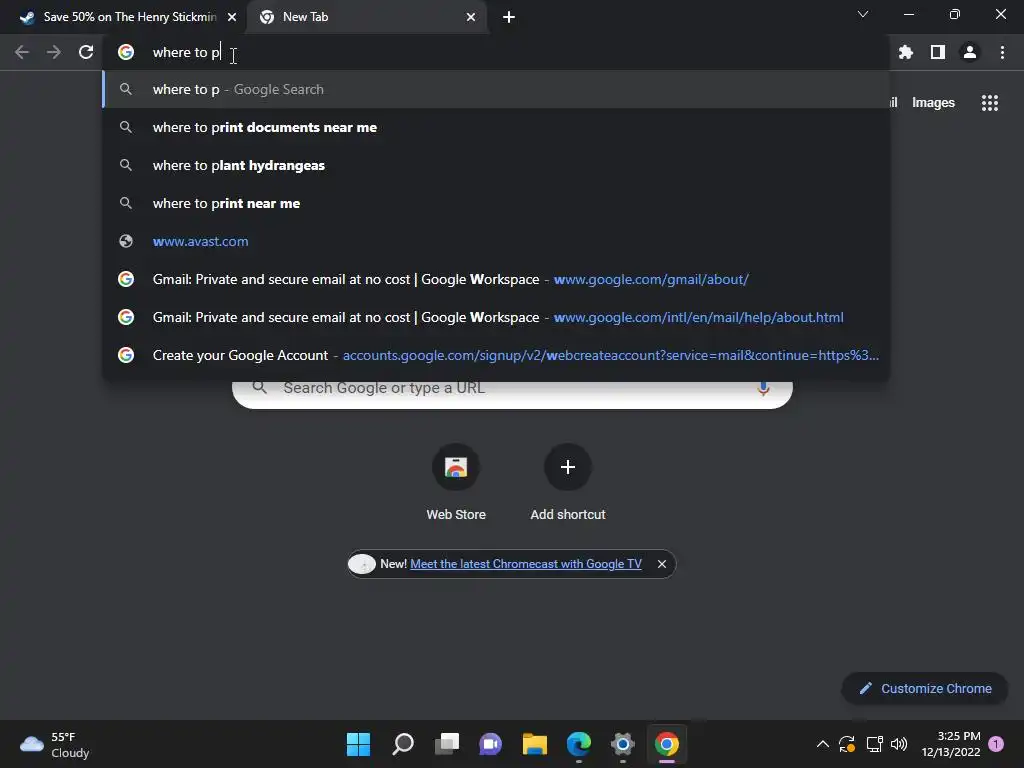1024x768 pixels.
Task: Click the volume speaker tray icon
Action: pos(899,744)
